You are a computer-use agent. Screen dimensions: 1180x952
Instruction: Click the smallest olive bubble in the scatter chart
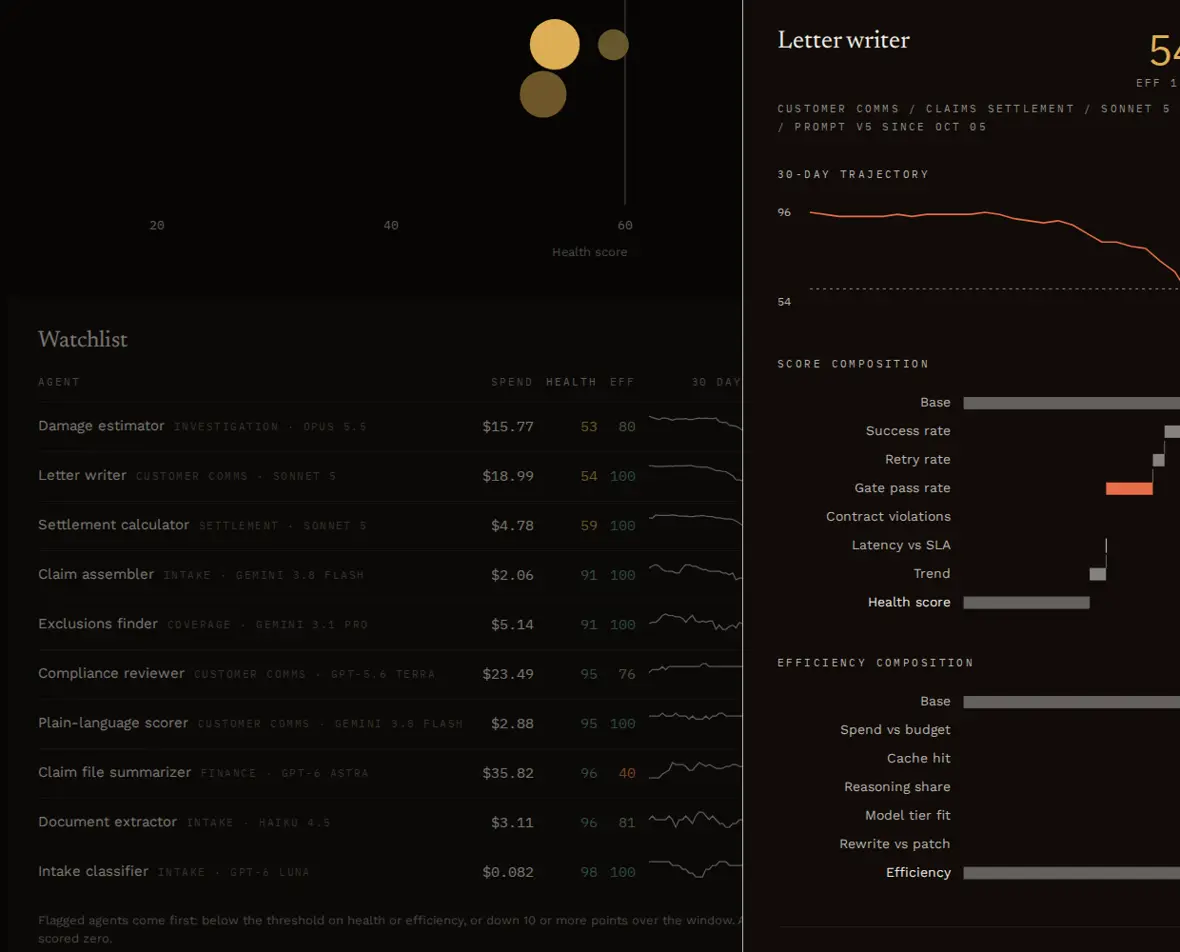click(613, 45)
